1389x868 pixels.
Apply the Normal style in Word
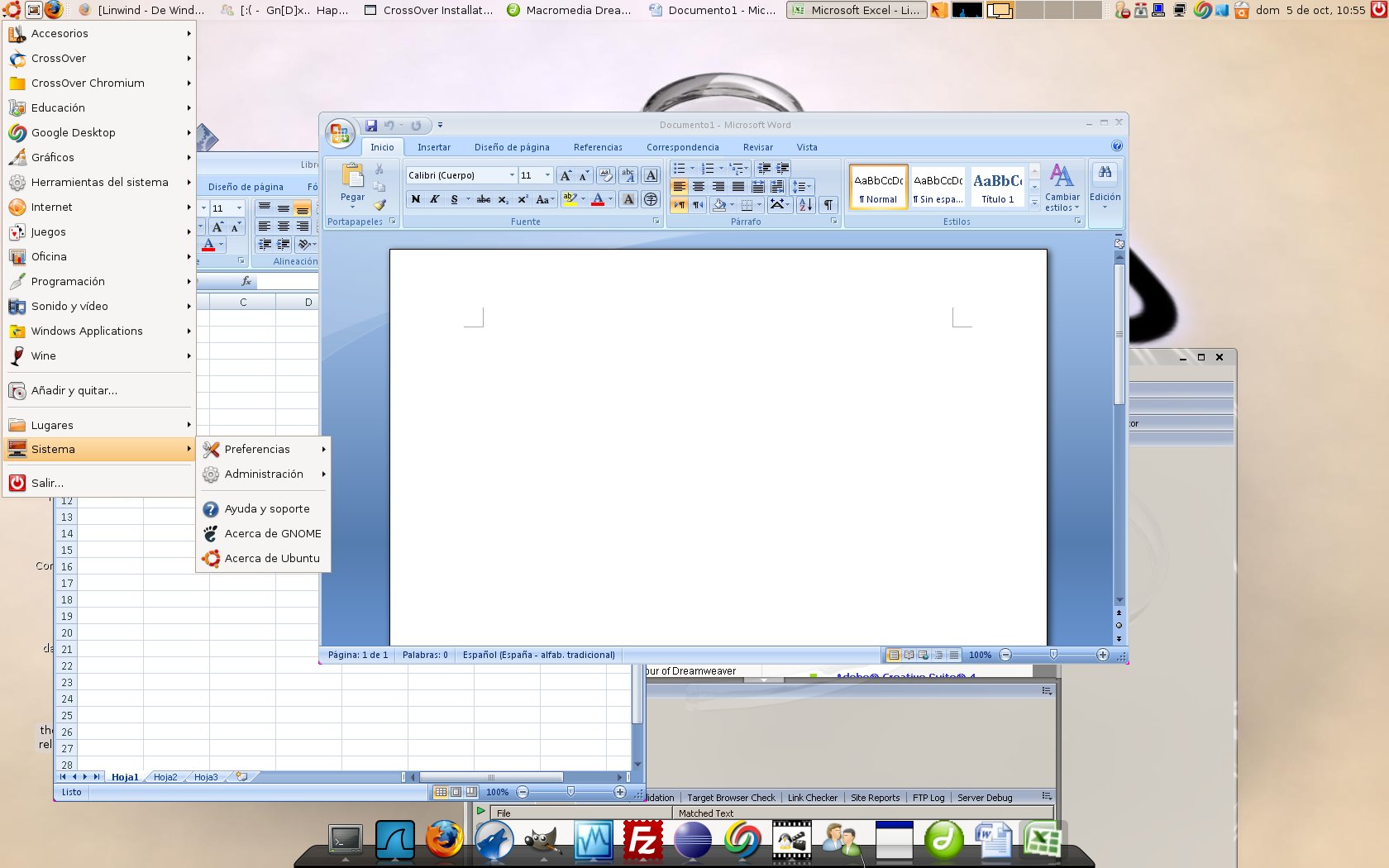879,187
